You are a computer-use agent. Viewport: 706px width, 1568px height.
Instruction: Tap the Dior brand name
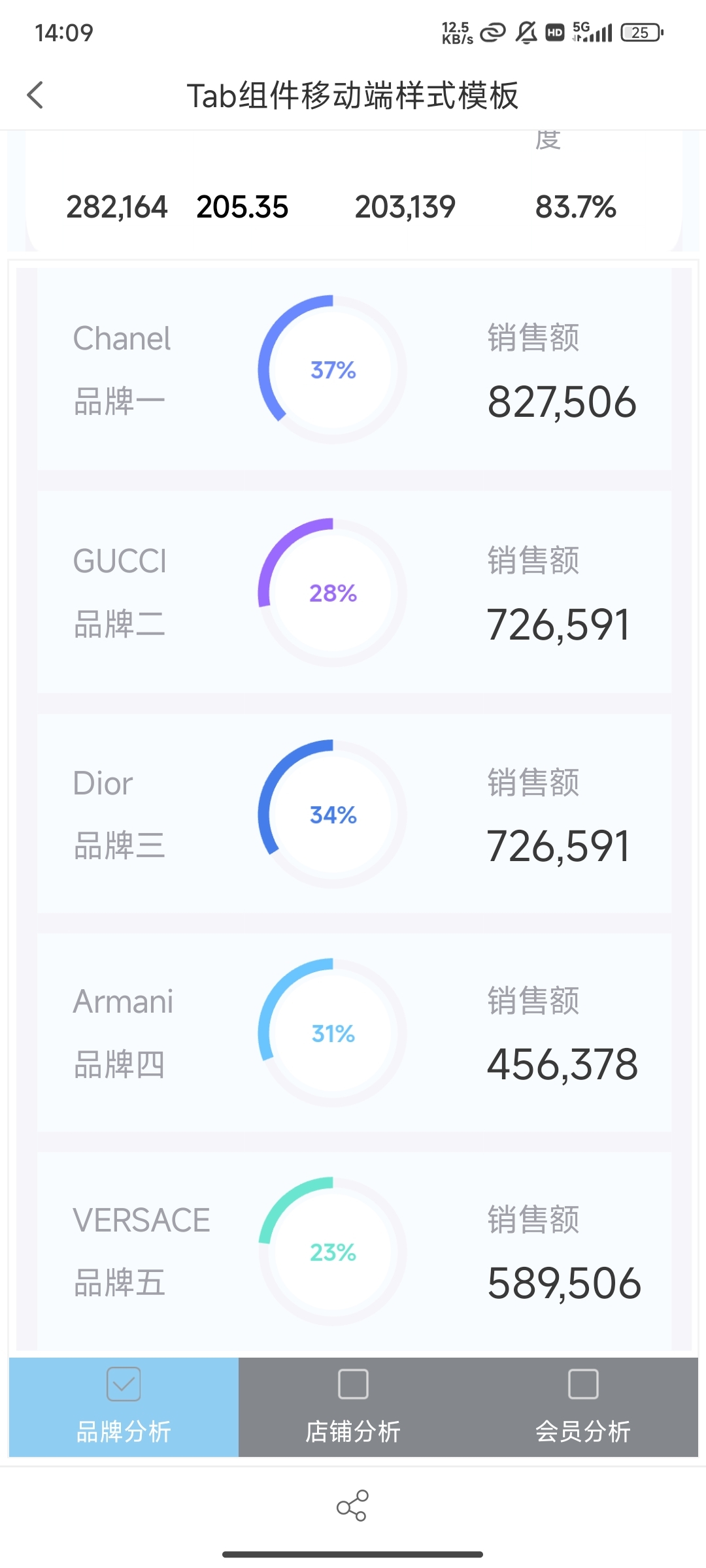pyautogui.click(x=103, y=783)
